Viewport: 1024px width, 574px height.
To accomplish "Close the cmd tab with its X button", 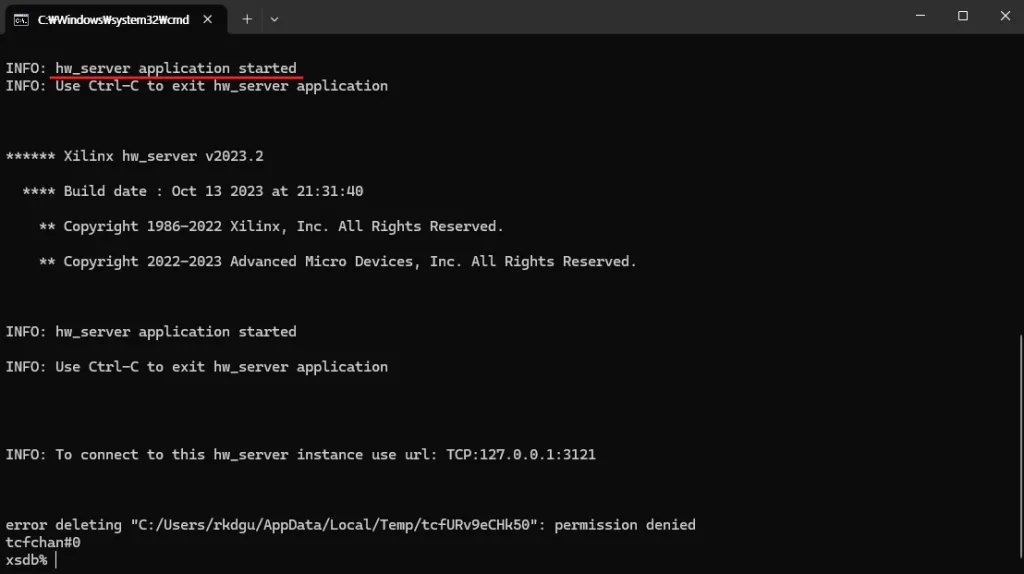I will pyautogui.click(x=208, y=18).
